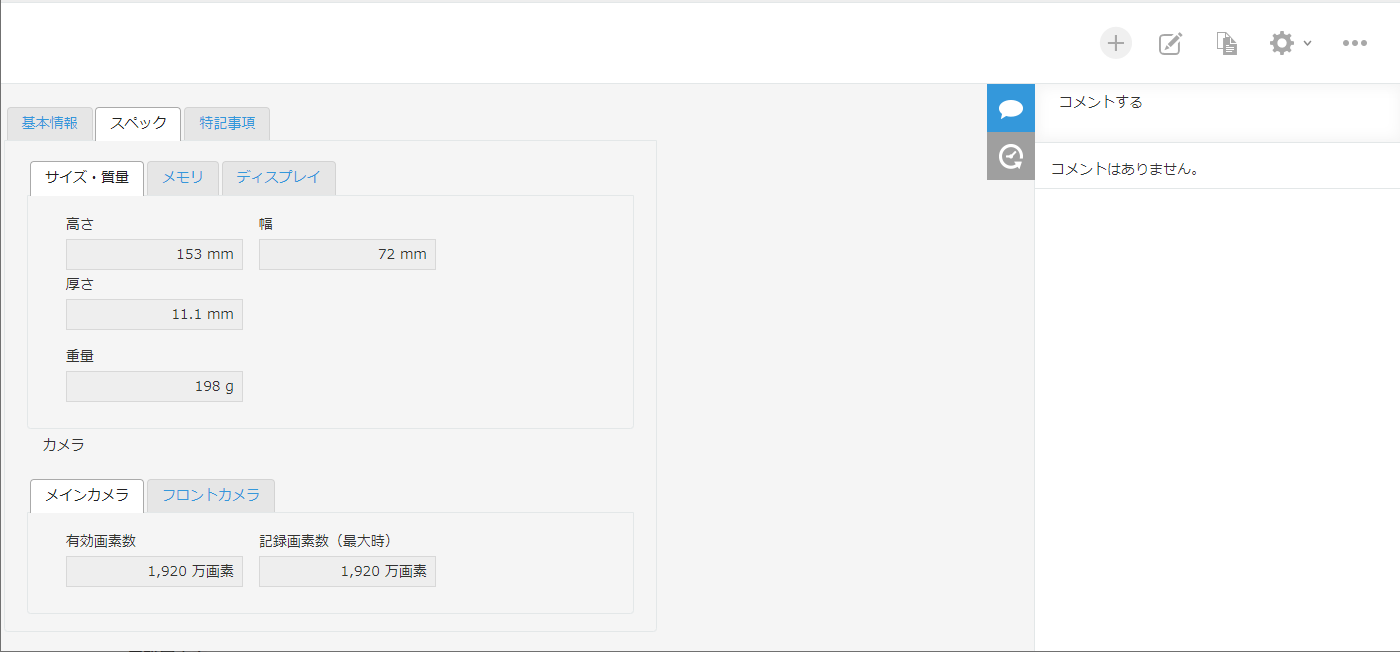Viewport: 1400px width, 652px height.
Task: Click the コメントする comment input box
Action: tap(1216, 102)
